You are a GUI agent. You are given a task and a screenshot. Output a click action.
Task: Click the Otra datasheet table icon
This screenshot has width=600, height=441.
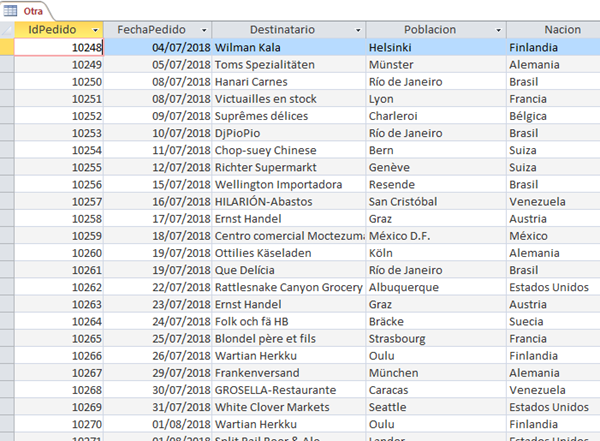(10, 11)
